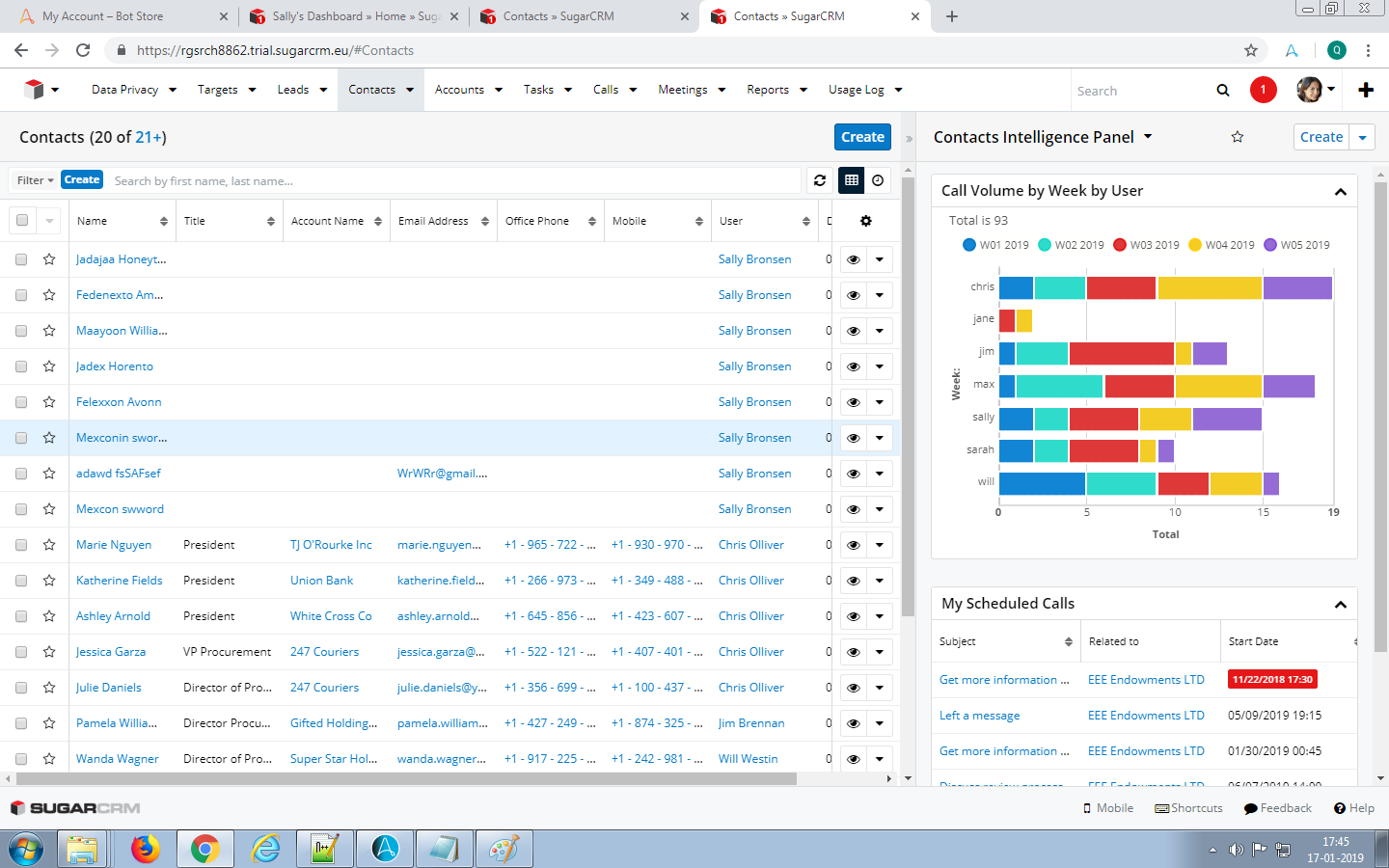
Task: Click the refresh list icon
Action: 820,180
